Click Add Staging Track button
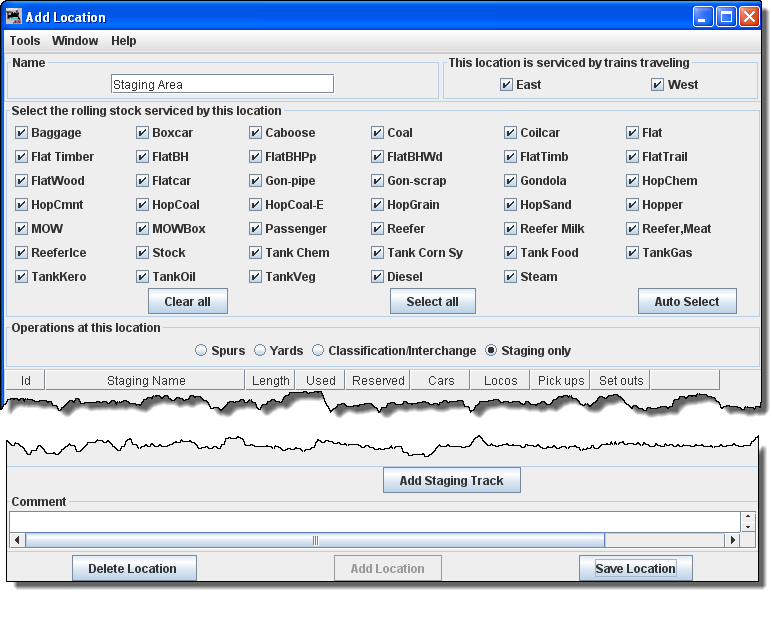The width and height of the screenshot is (772, 640). coord(451,481)
